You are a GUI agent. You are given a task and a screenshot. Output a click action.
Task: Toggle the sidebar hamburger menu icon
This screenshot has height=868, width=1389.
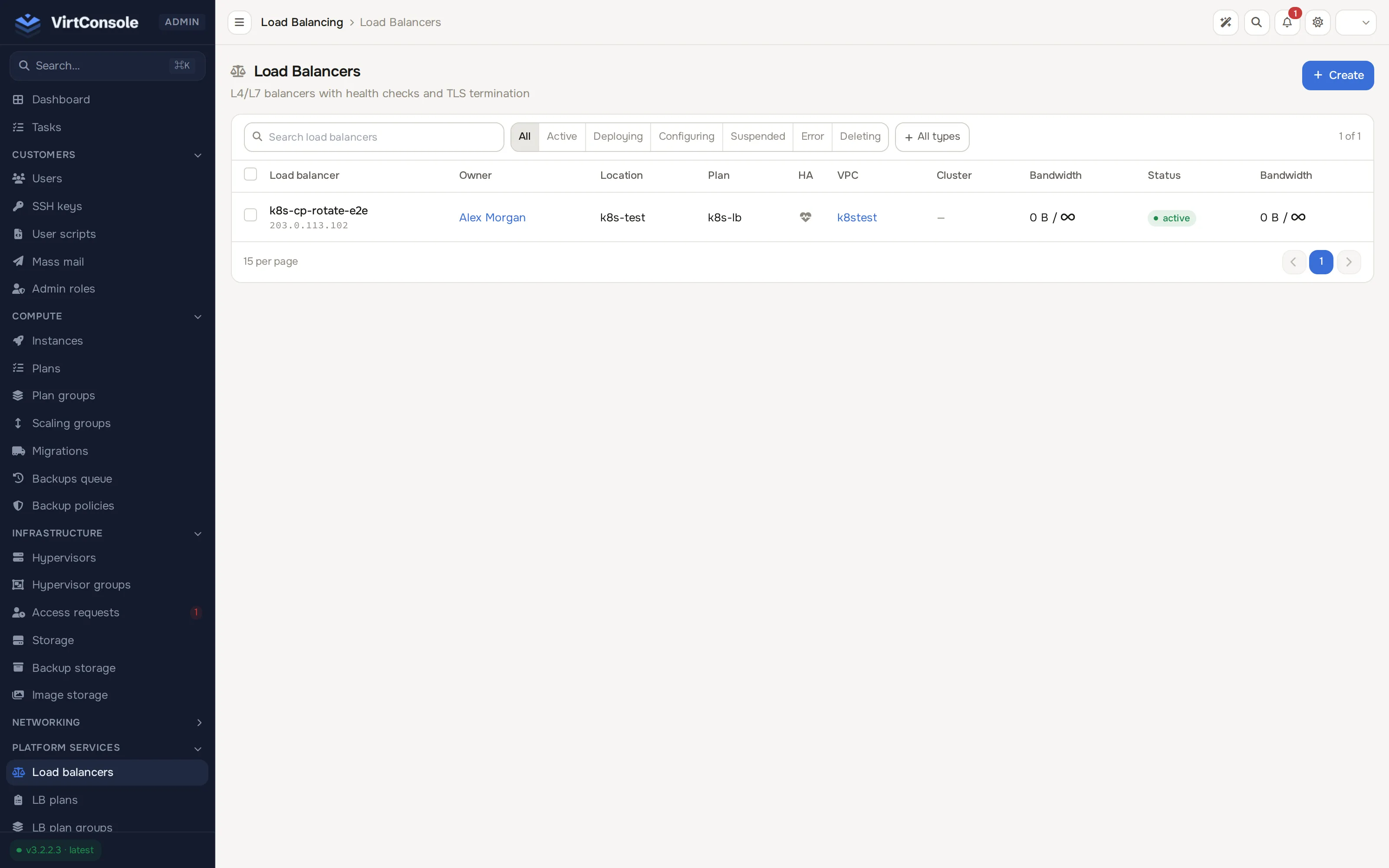[x=239, y=23]
